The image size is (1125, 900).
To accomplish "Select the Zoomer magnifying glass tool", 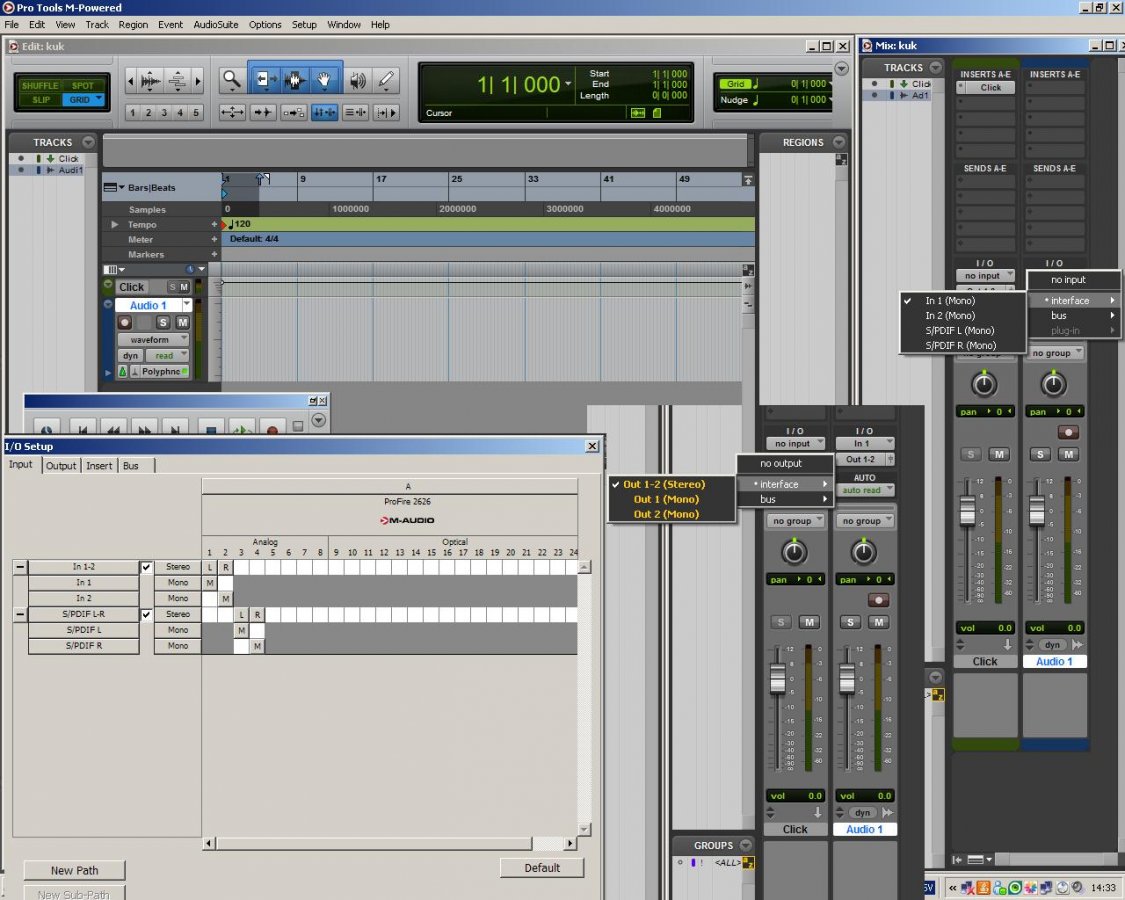I will click(231, 80).
